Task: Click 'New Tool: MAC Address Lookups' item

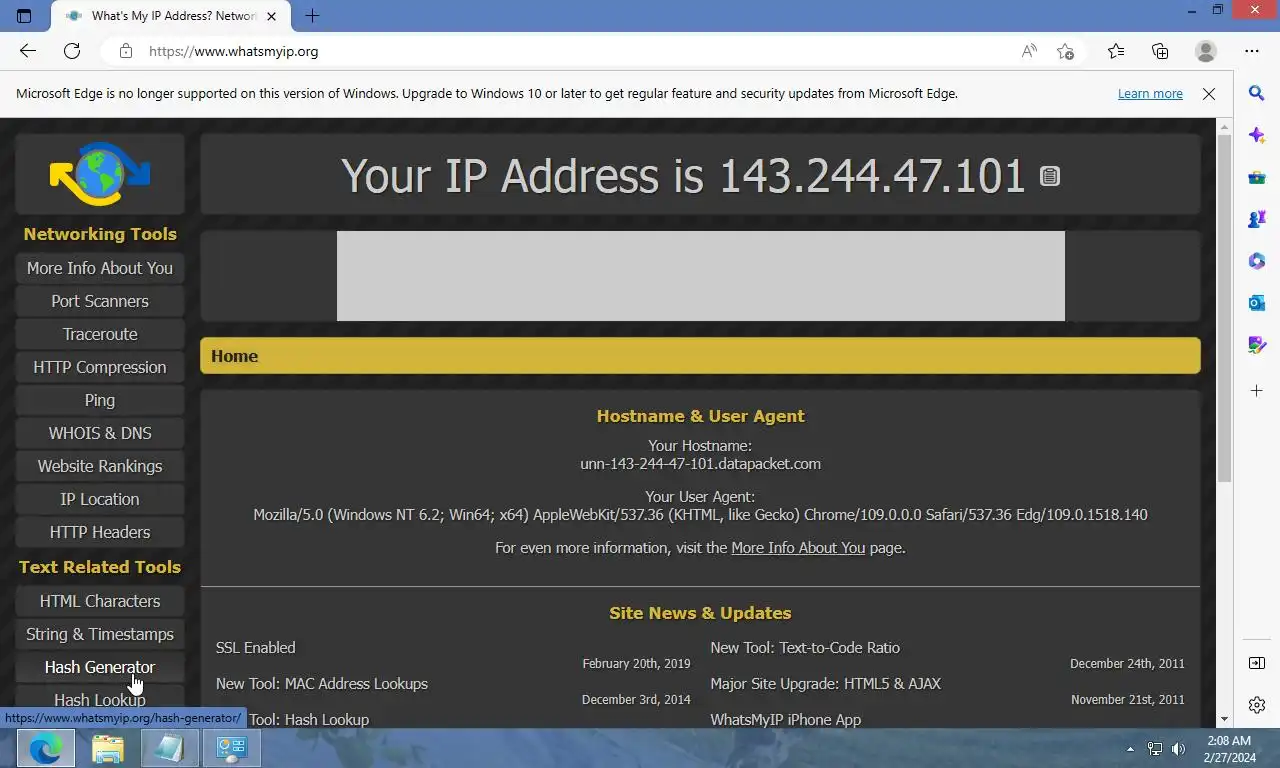Action: click(x=322, y=684)
